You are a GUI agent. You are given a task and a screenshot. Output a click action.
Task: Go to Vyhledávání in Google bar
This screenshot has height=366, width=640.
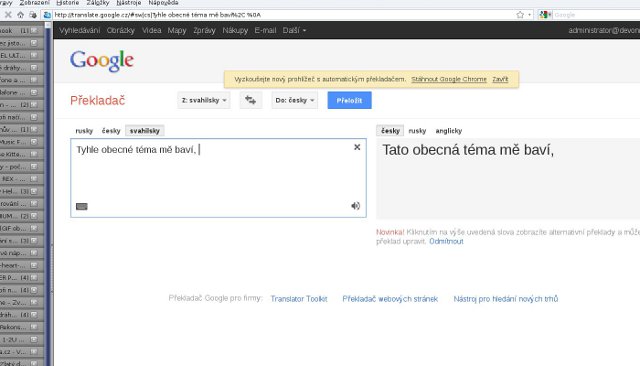tap(80, 30)
